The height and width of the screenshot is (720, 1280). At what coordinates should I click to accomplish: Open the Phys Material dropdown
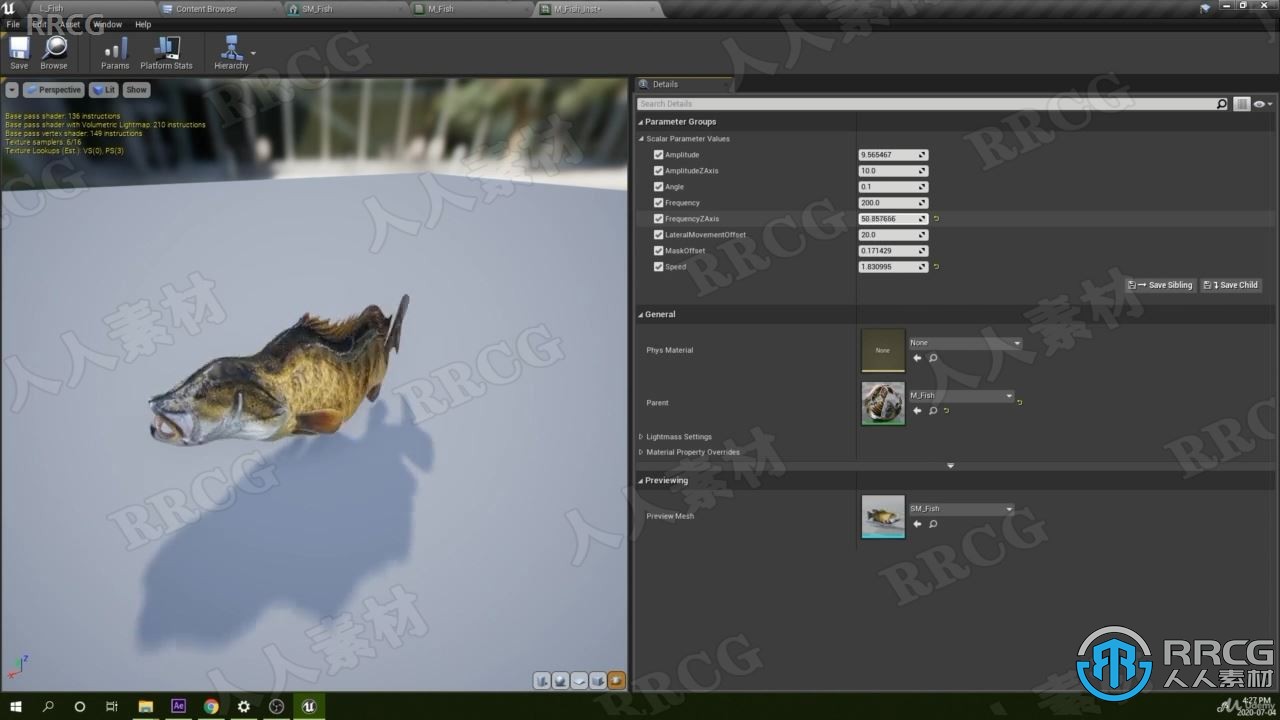click(965, 343)
